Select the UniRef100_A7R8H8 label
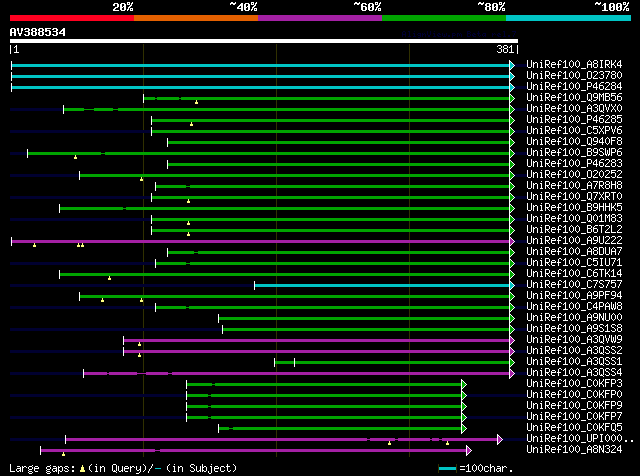Image resolution: width=640 pixels, height=476 pixels. point(574,186)
